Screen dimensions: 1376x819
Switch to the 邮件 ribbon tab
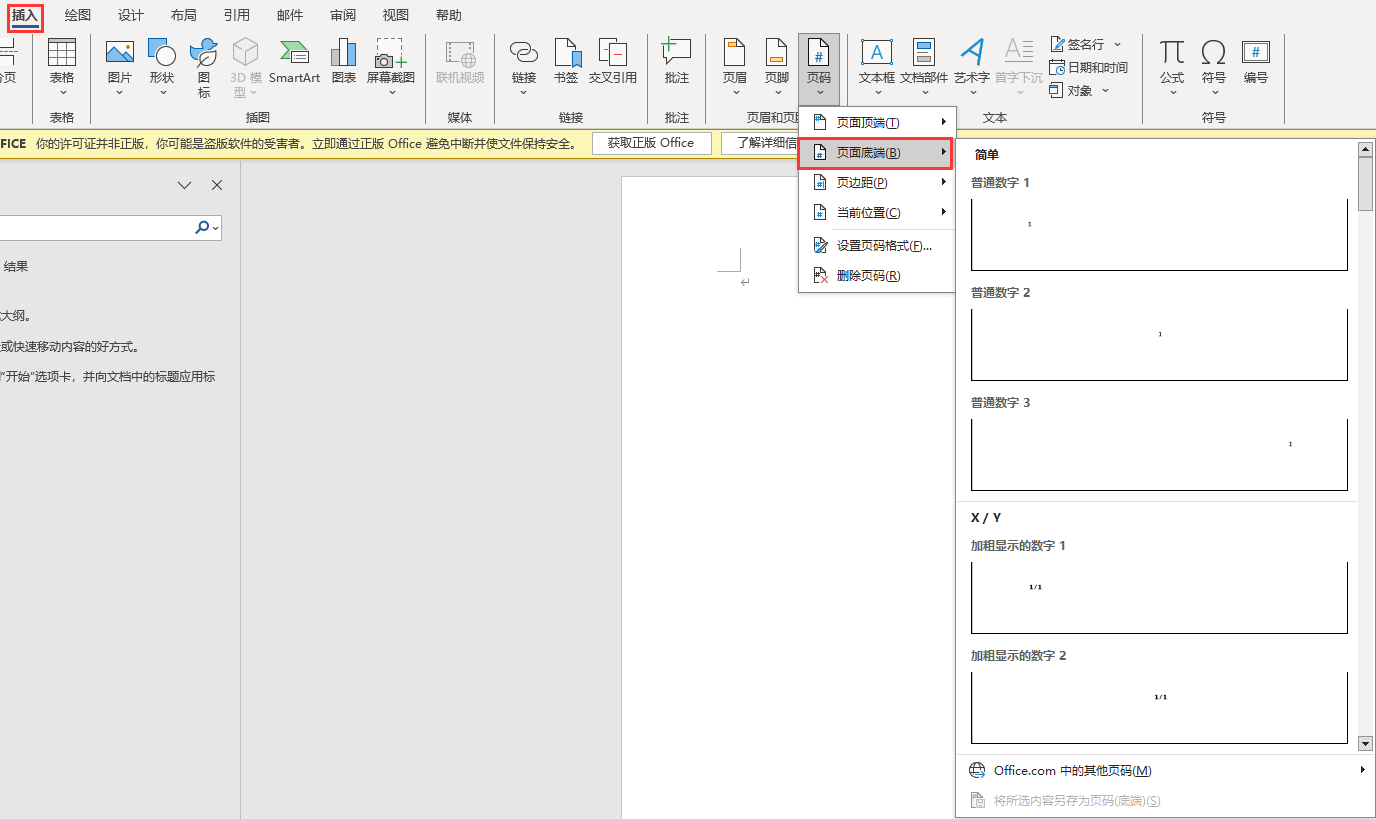[x=289, y=15]
